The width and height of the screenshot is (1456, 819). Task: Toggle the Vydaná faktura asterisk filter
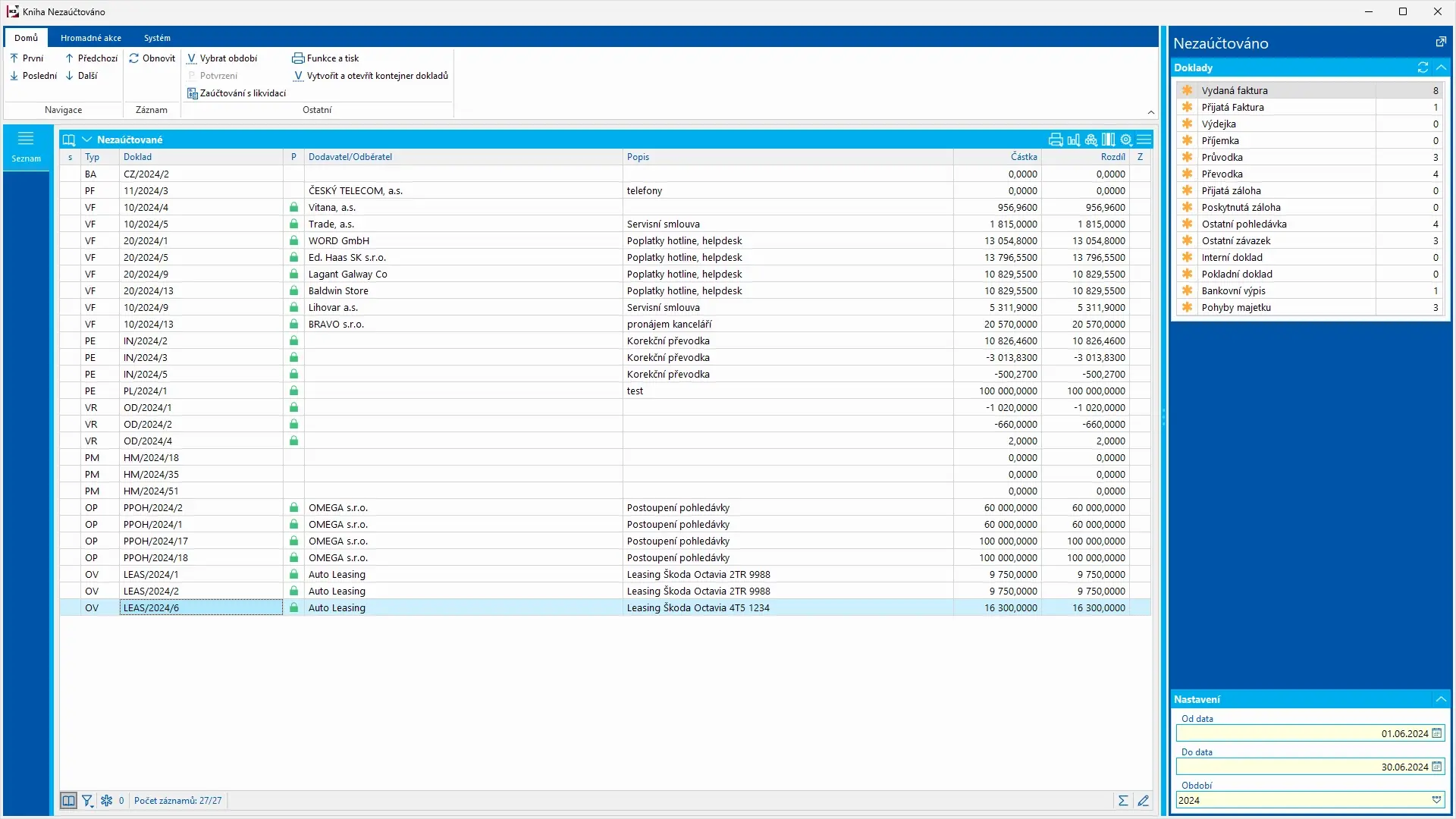pyautogui.click(x=1188, y=90)
